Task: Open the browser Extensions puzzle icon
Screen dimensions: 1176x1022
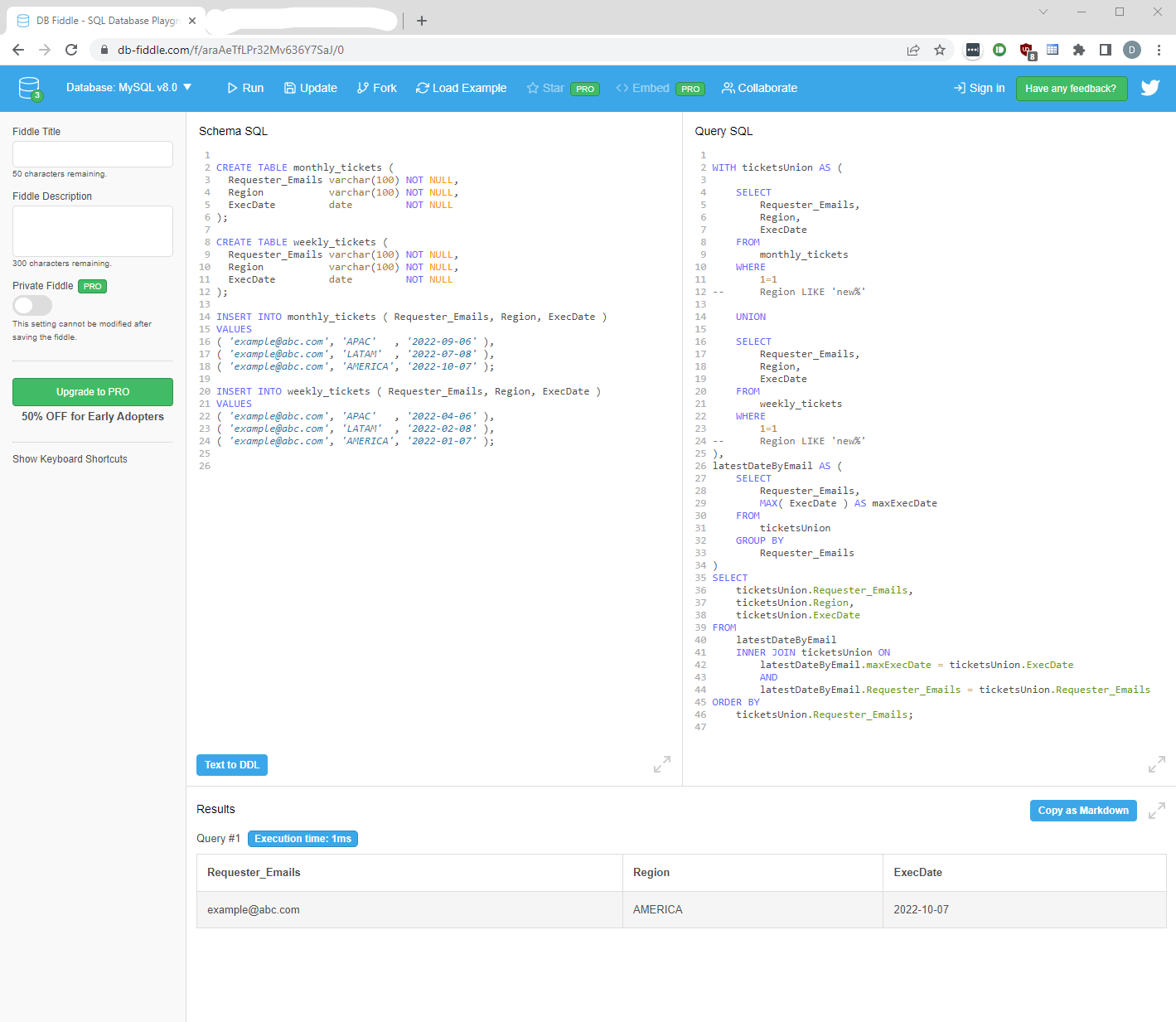Action: 1079,50
